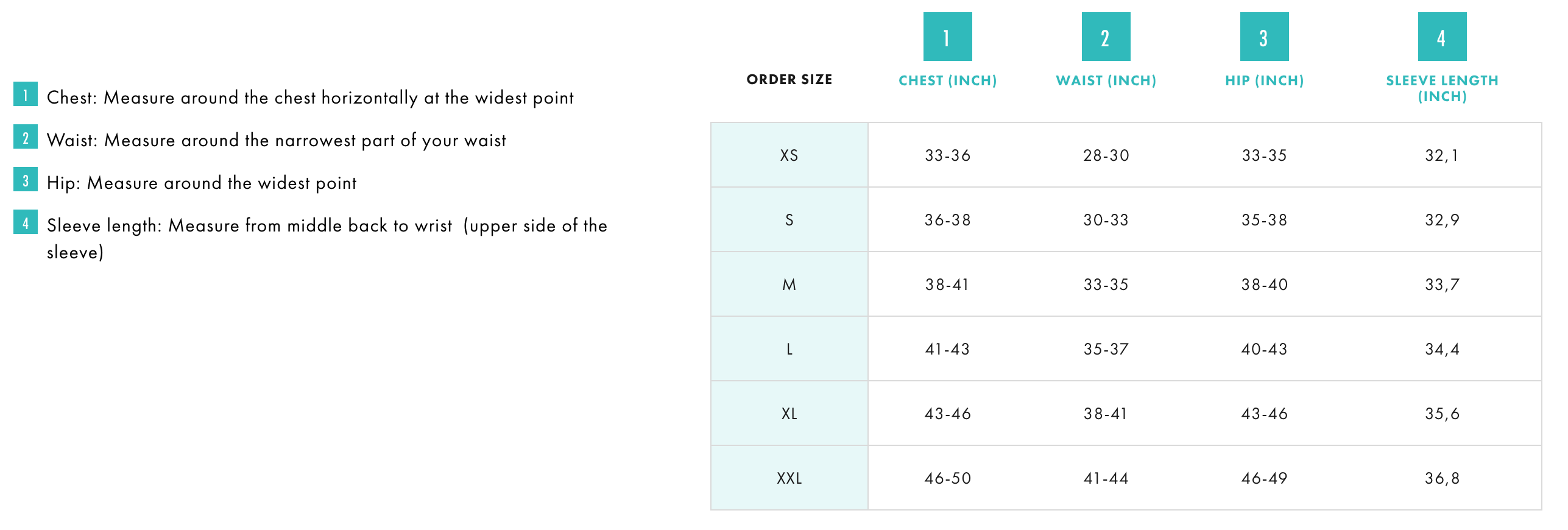Image resolution: width=1568 pixels, height=530 pixels.
Task: Click the large teal number 3 hip icon
Action: (1264, 37)
